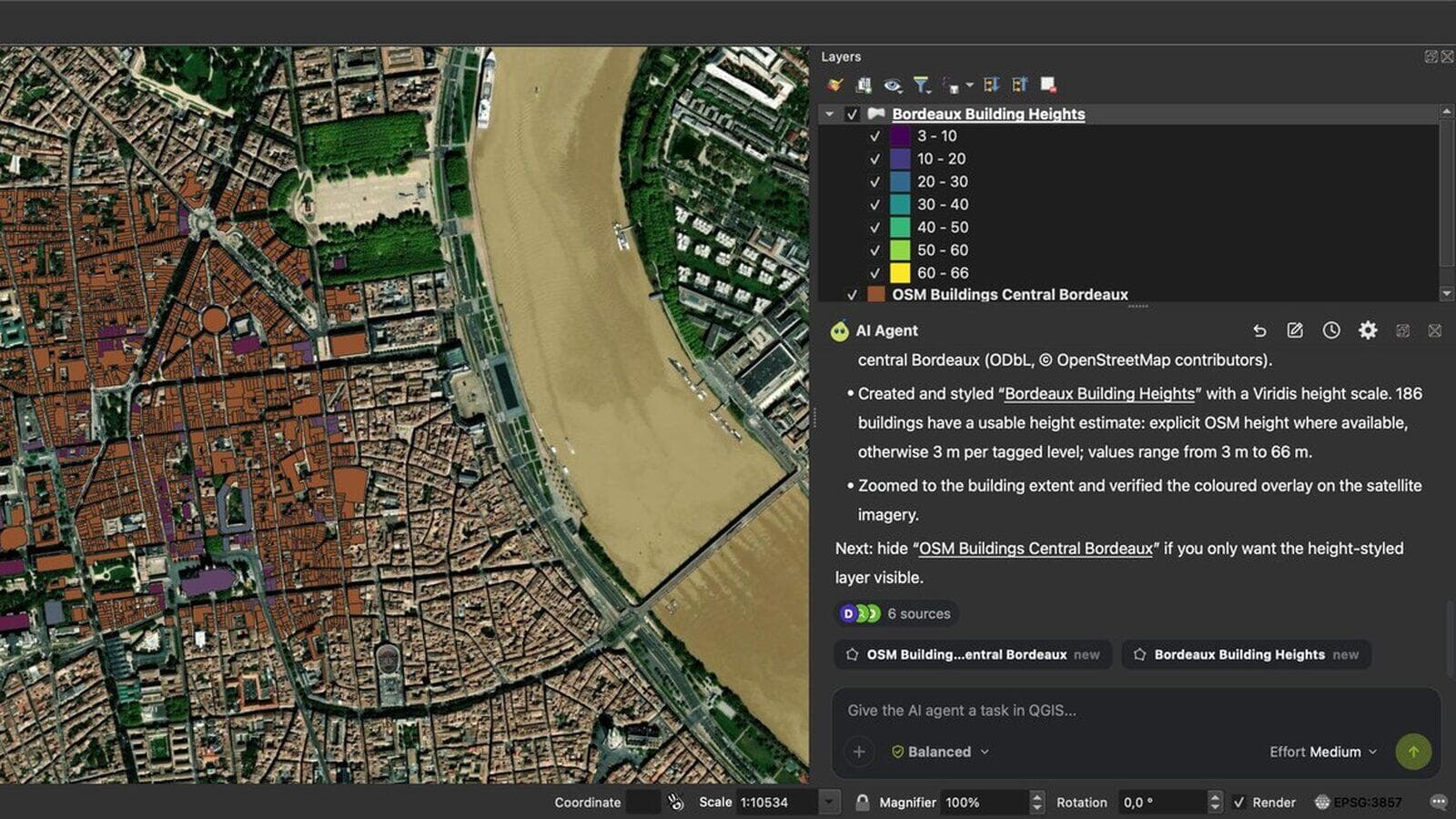The width and height of the screenshot is (1456, 819).
Task: Open the Scale dropdown arrow
Action: (x=829, y=802)
